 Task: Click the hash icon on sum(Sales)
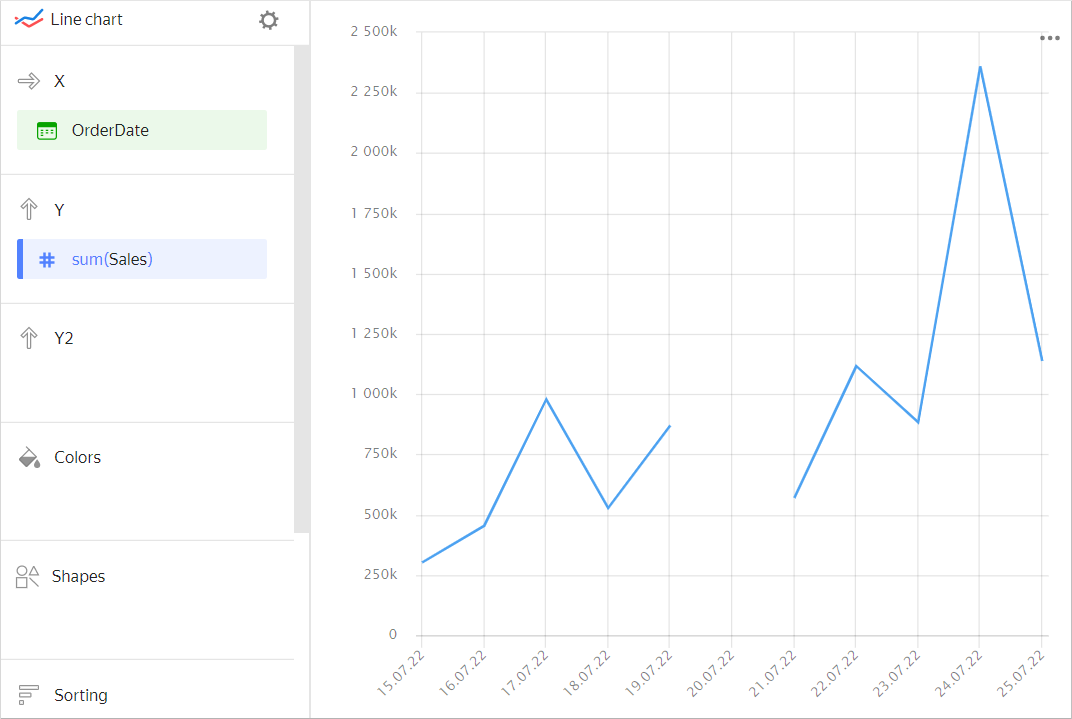click(47, 260)
